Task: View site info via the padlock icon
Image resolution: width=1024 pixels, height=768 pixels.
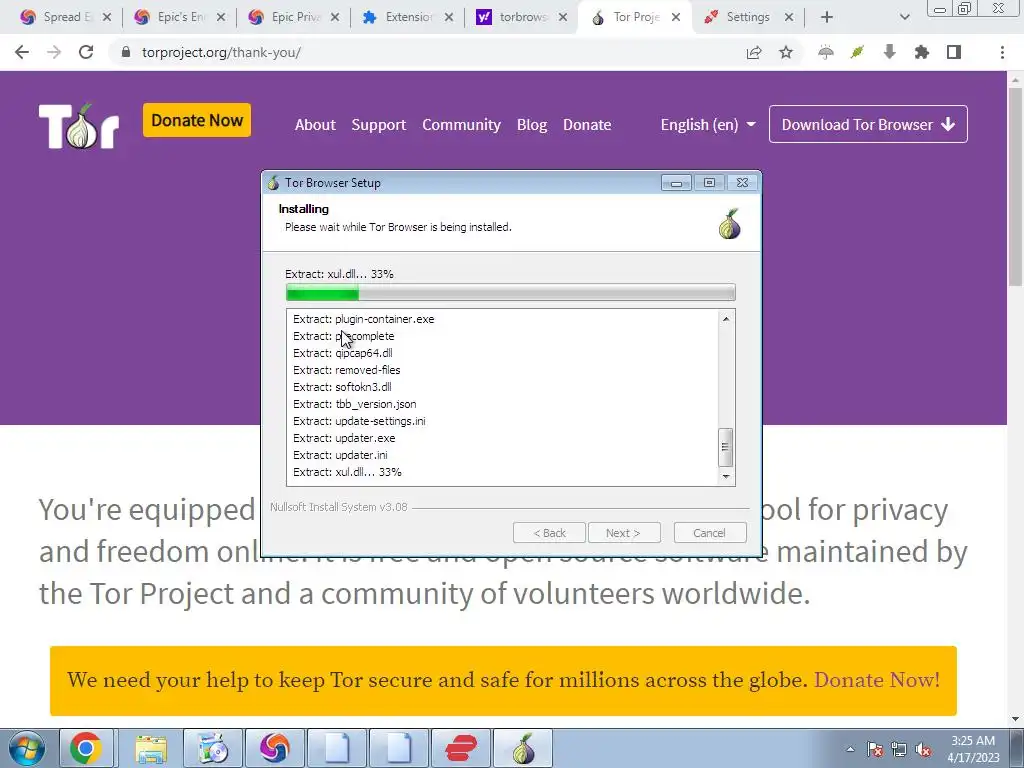Action: coord(126,52)
